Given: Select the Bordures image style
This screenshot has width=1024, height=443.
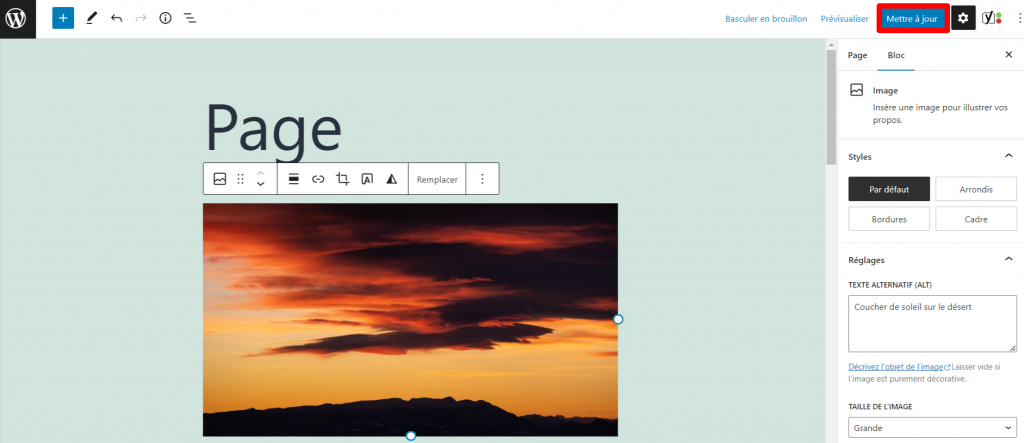Looking at the screenshot, I should click(889, 219).
